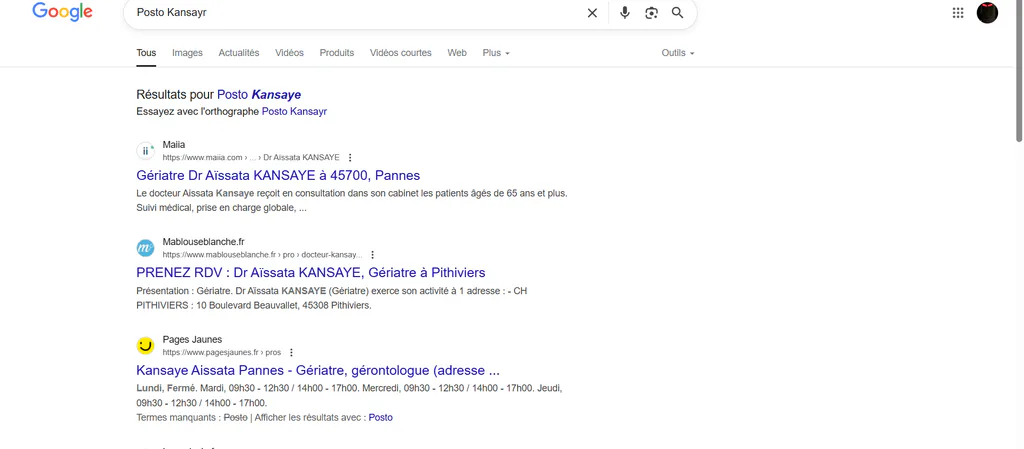
Task: Switch to the Actualités tab
Action: pos(238,53)
